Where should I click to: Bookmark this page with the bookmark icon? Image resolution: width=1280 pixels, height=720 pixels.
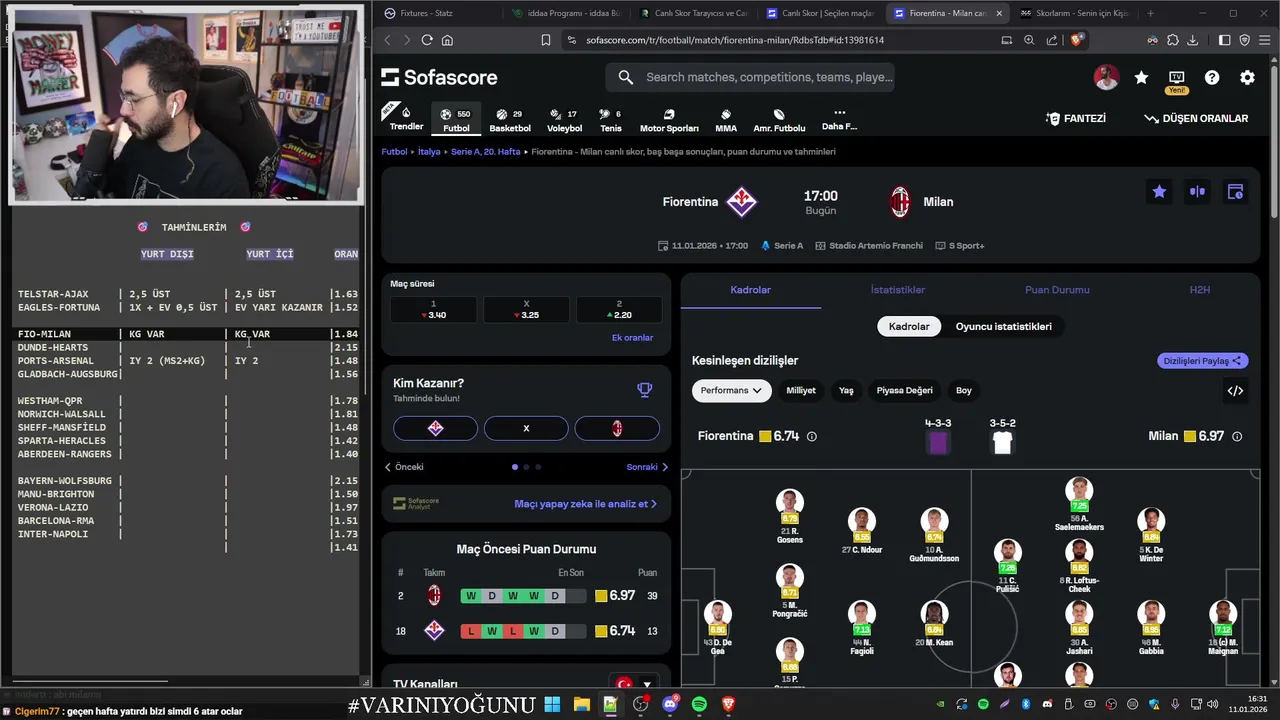(x=545, y=40)
